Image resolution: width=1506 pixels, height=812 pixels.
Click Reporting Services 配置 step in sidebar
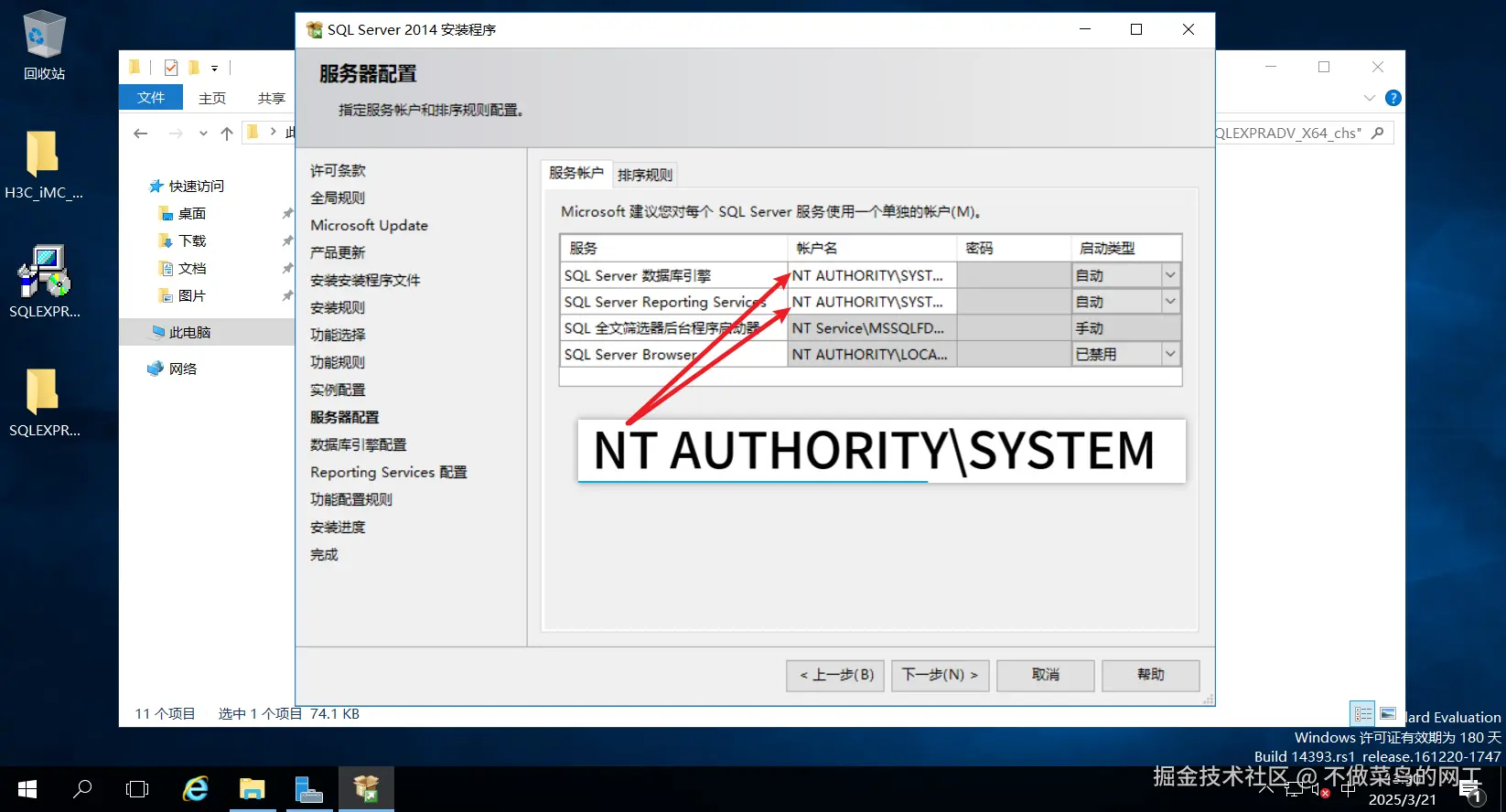click(389, 472)
